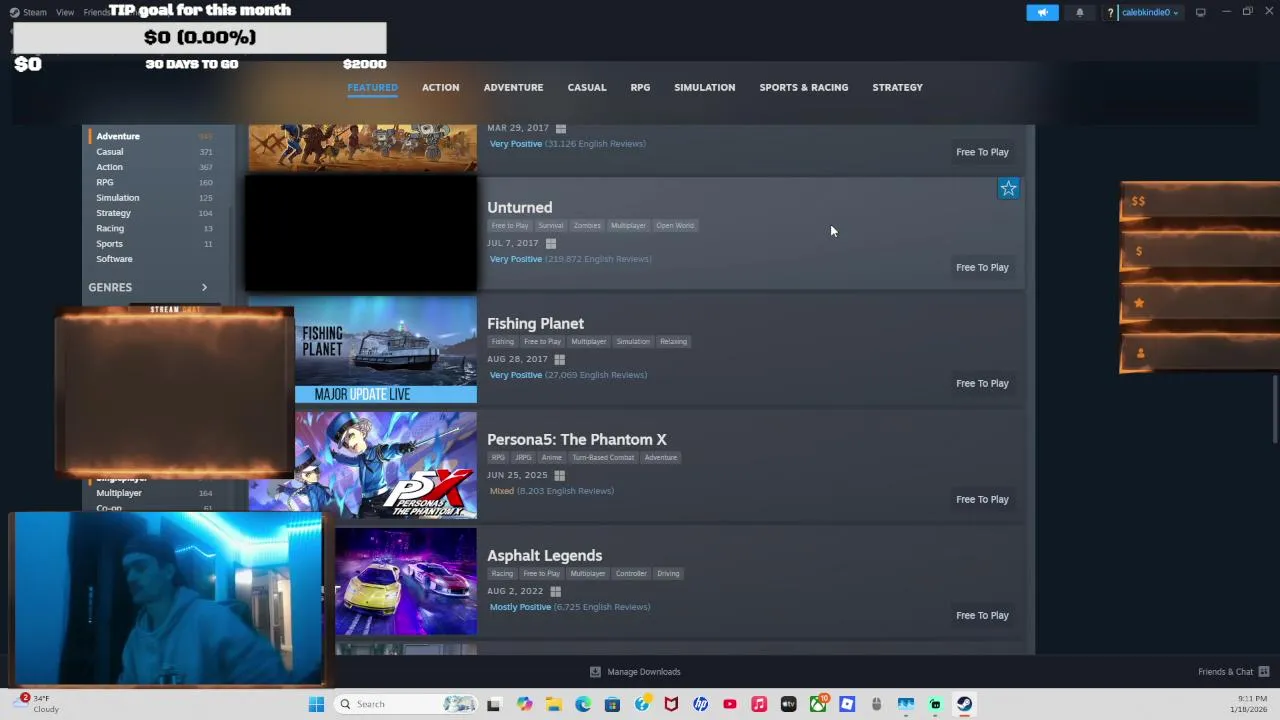The height and width of the screenshot is (720, 1280).
Task: Switch to the ACTION tab
Action: coord(440,87)
